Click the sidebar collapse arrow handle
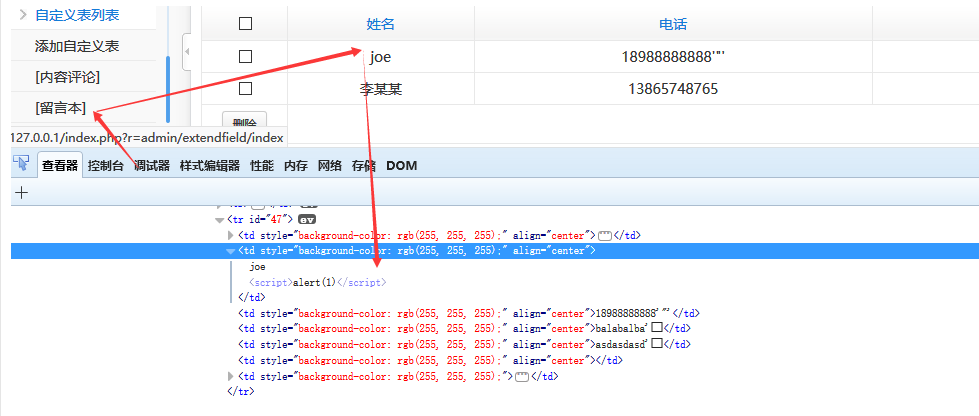This screenshot has width=979, height=416. (187, 52)
